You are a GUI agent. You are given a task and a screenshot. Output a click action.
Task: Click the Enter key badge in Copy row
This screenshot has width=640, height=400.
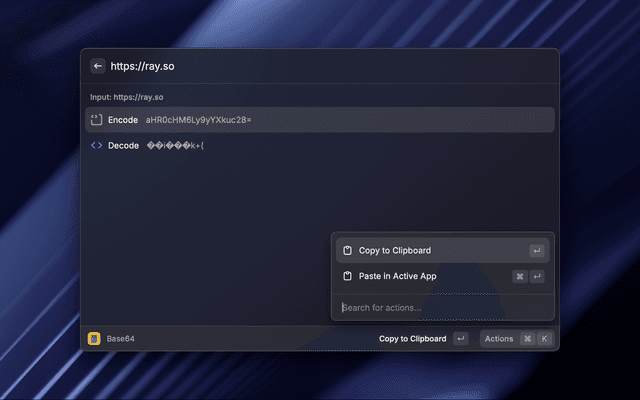point(537,251)
